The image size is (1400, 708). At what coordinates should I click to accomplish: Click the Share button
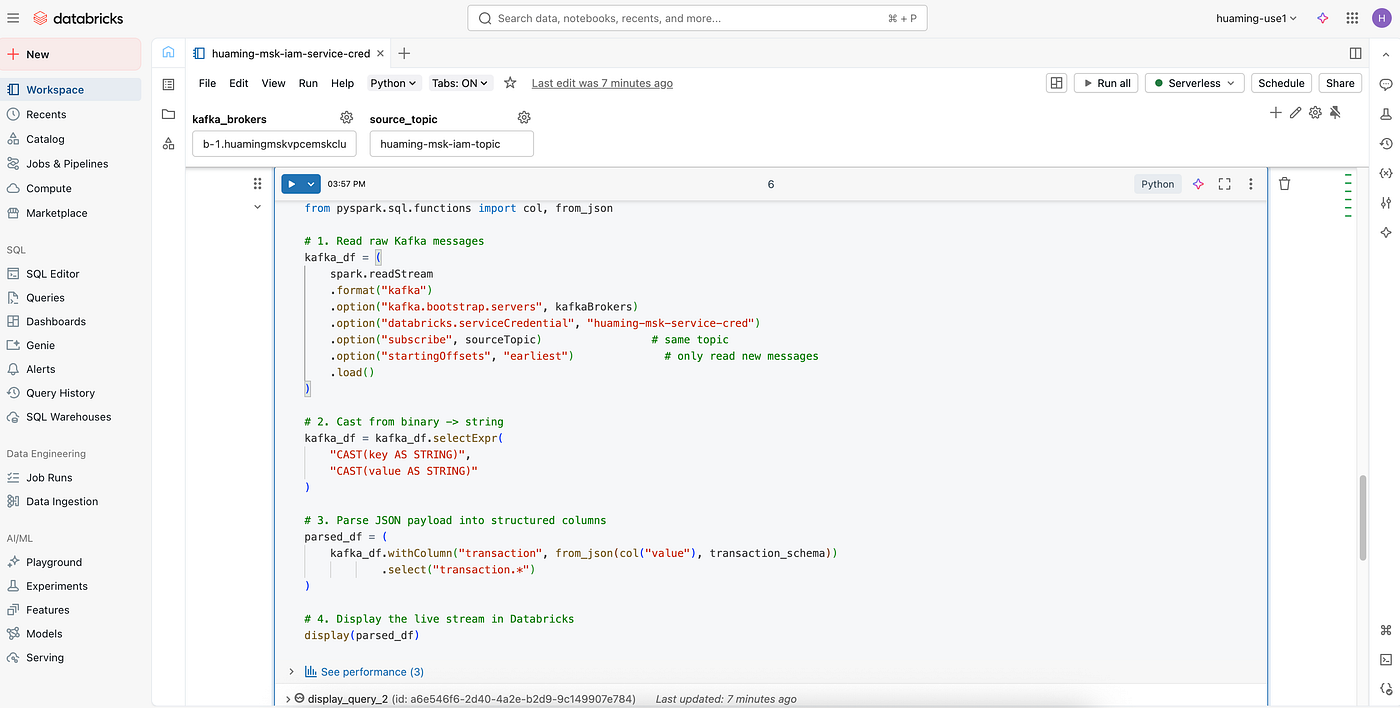click(1340, 83)
